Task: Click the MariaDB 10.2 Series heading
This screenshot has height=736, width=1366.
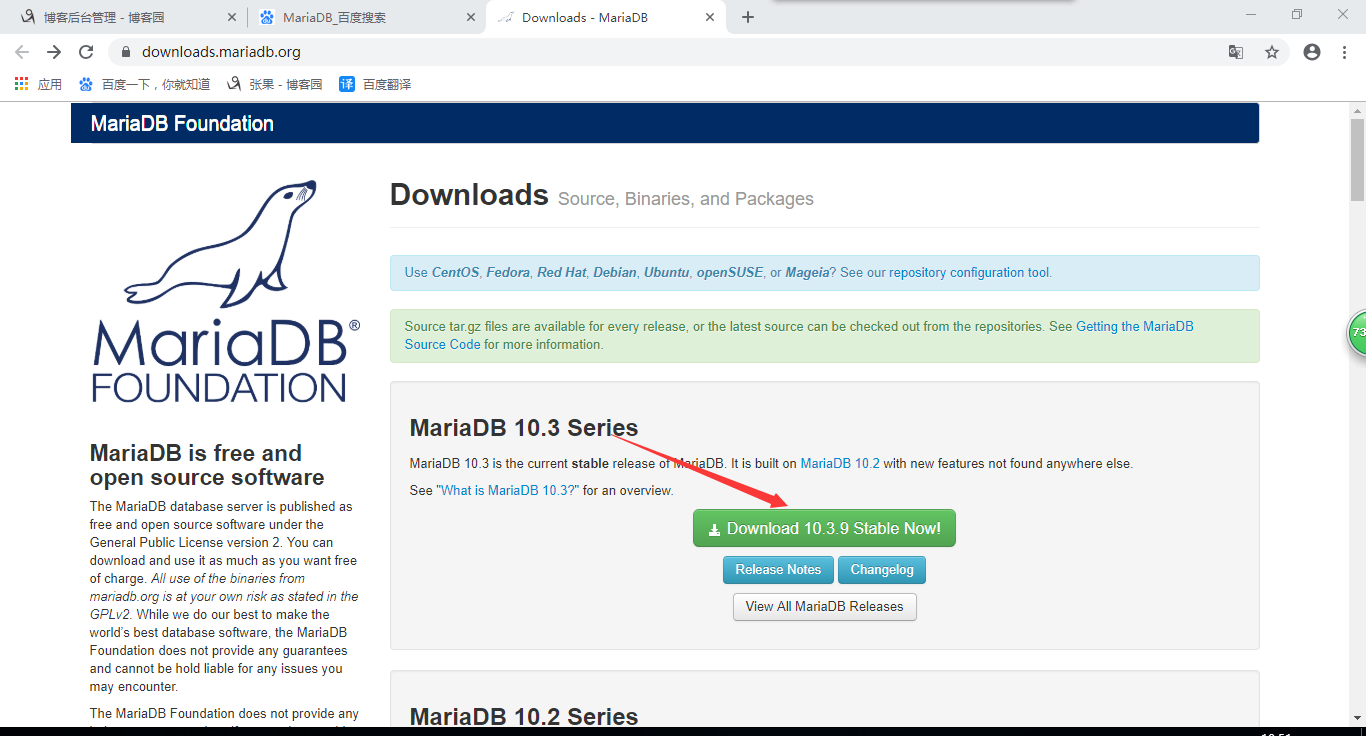Action: [x=524, y=717]
